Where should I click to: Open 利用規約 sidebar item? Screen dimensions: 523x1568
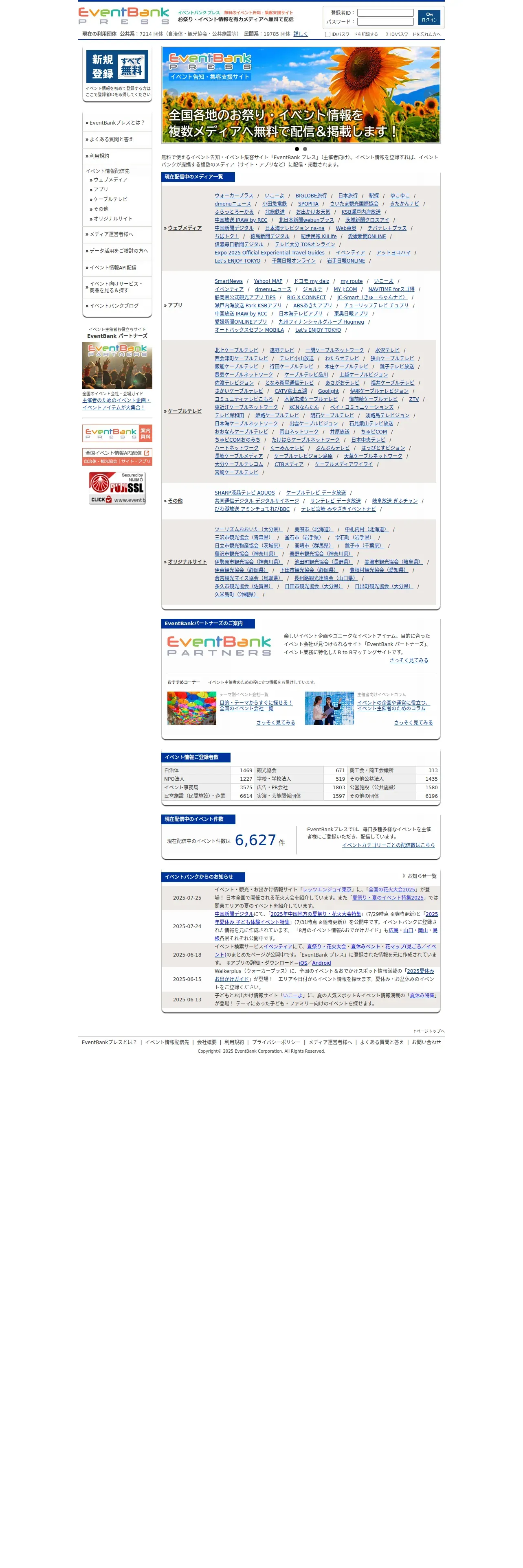(99, 156)
